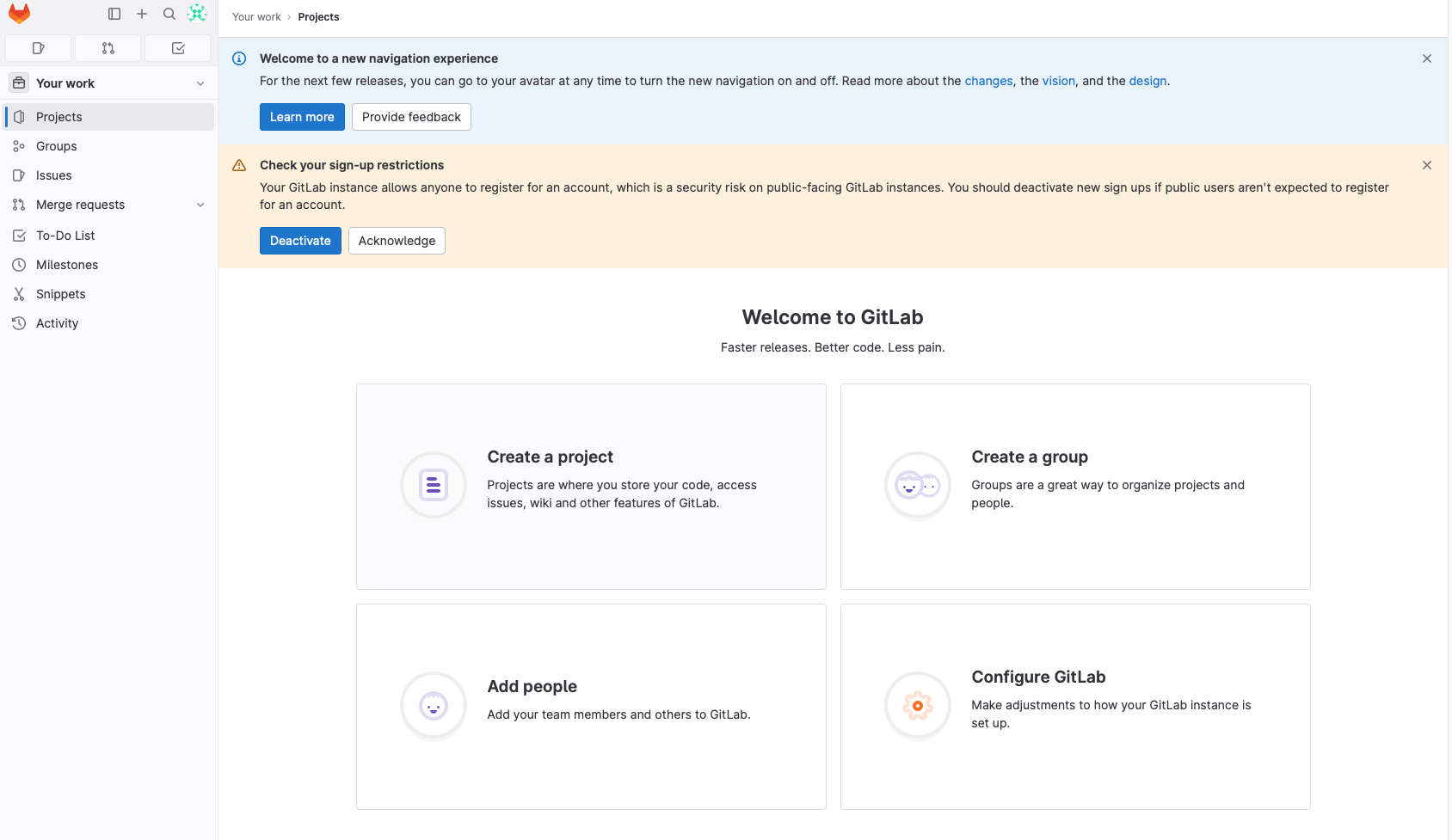Click your user avatar in the top bar
This screenshot has width=1452, height=840.
tap(197, 14)
